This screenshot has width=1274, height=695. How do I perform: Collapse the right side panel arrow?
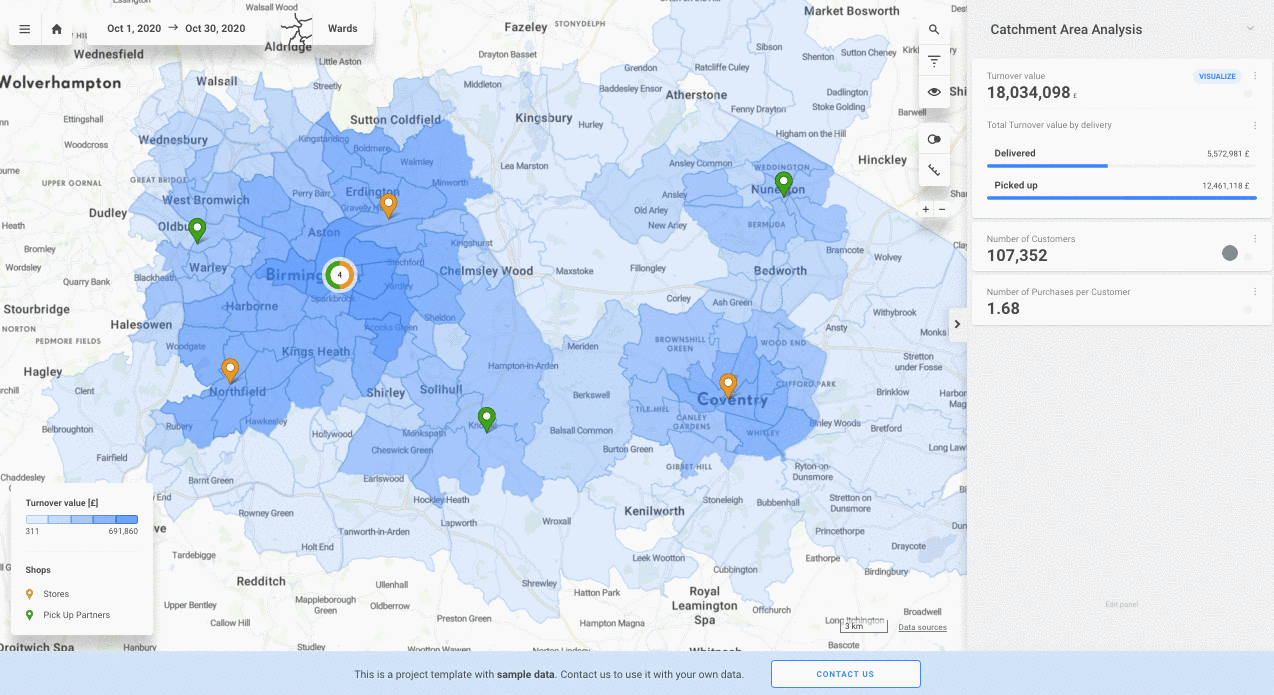point(957,324)
